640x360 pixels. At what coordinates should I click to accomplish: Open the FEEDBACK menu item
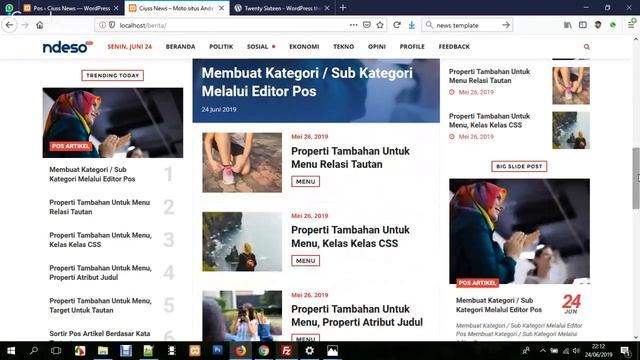tap(454, 47)
